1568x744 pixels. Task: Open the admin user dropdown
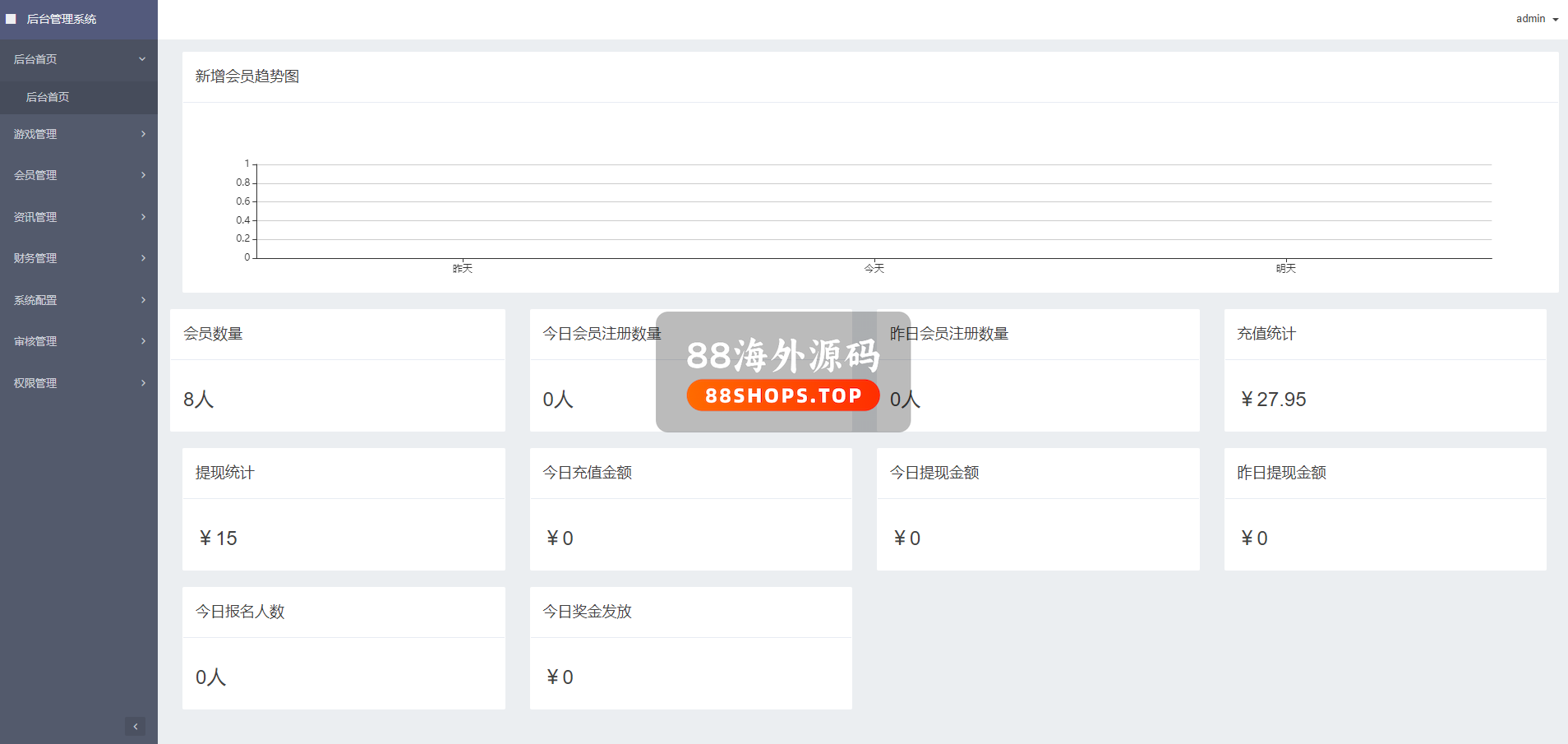point(1536,19)
